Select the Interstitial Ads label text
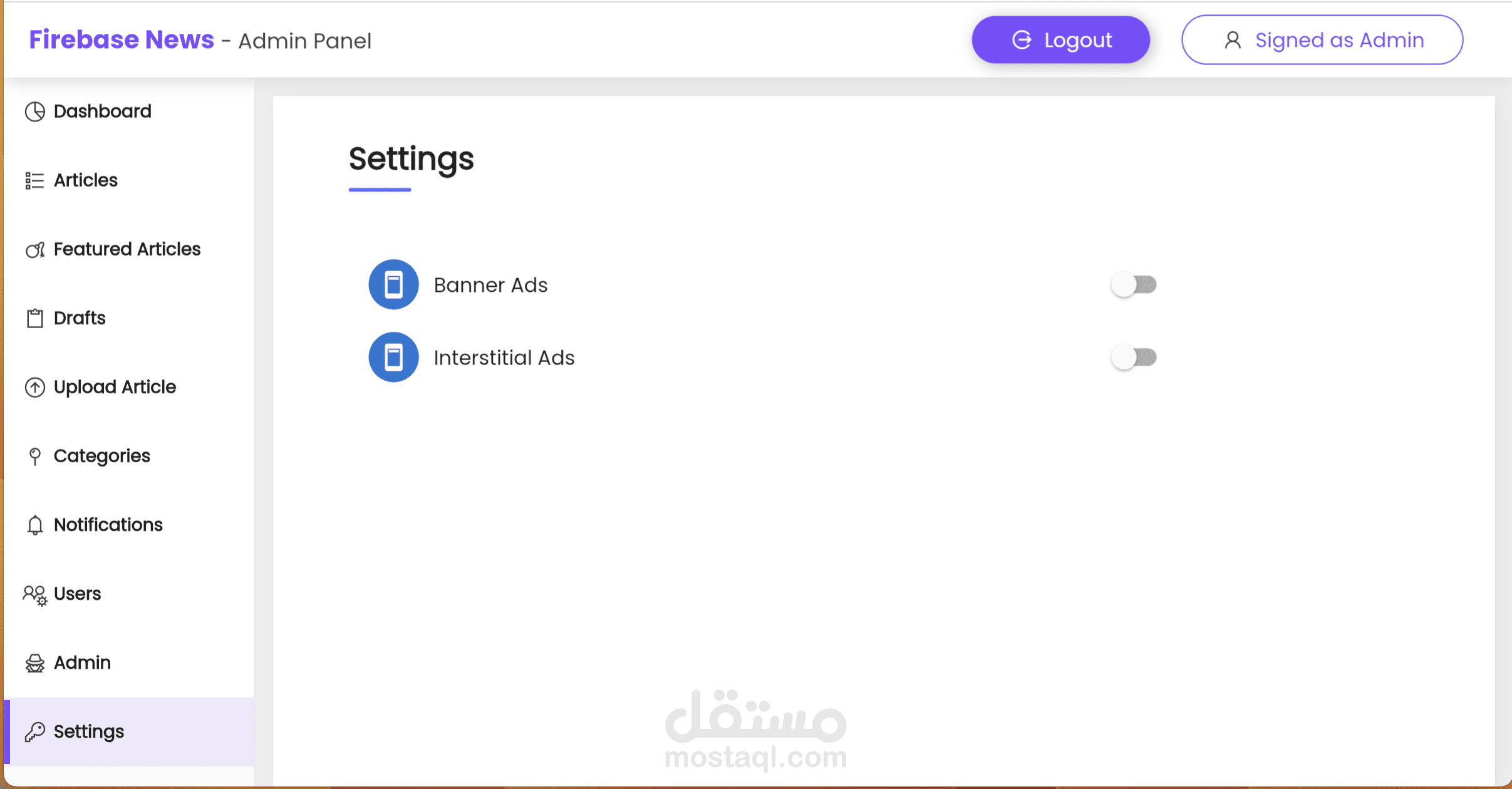 pos(504,358)
